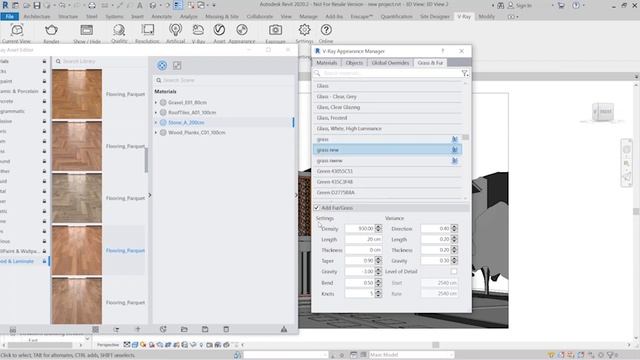Click the Save icon in quick access toolbar
This screenshot has height=360, width=640.
(x=37, y=5)
